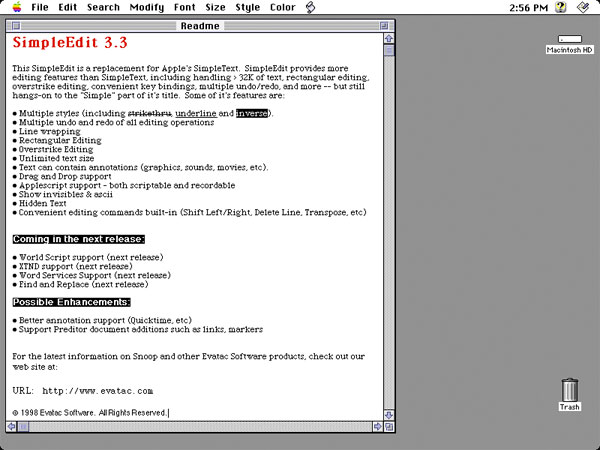Open the Edit menu
This screenshot has width=600, height=450.
pos(68,8)
